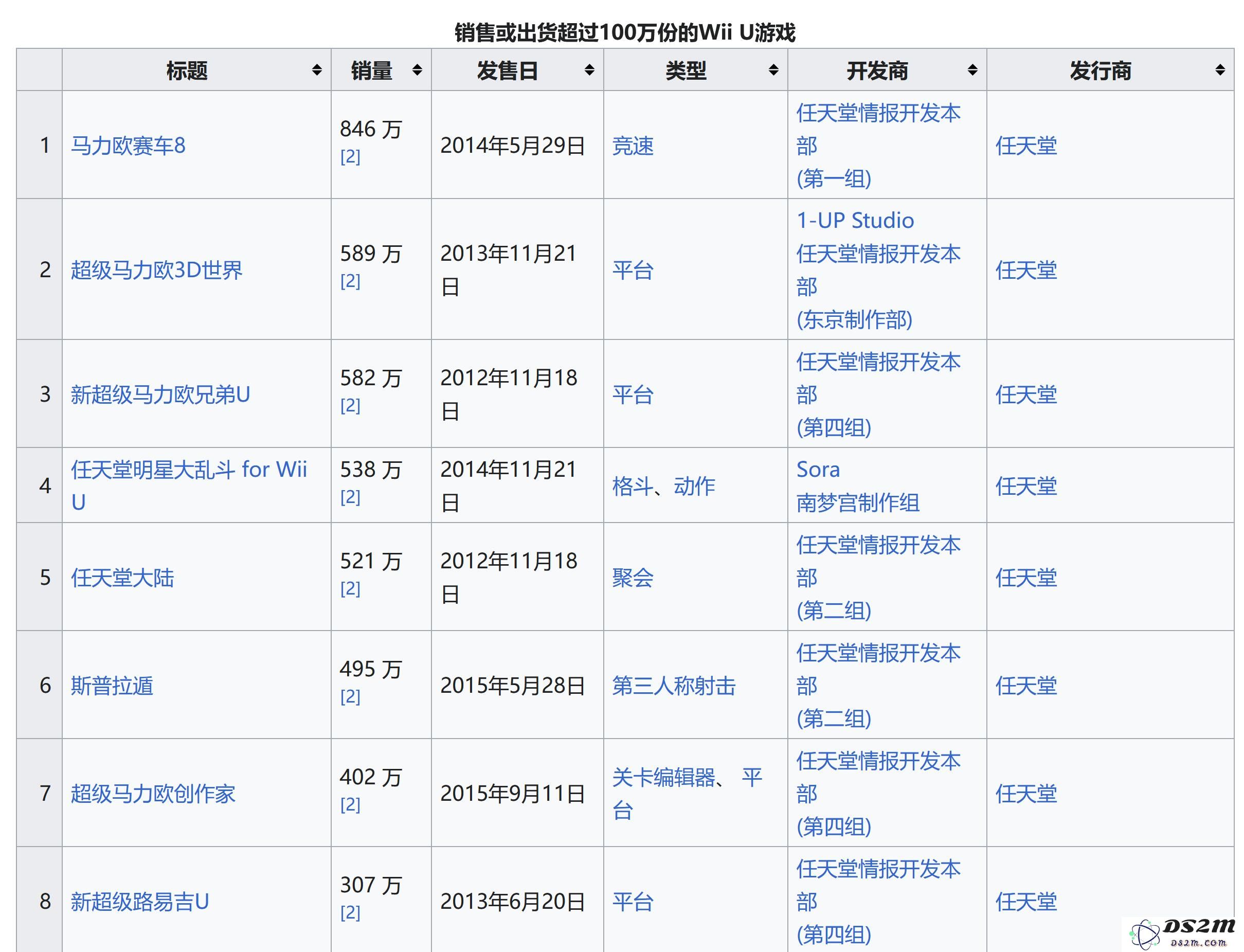Screen dimensions: 1244x952
Task: Open 任天堂 publisher link for 新超级马力欧兄弟U
Action: (1026, 394)
